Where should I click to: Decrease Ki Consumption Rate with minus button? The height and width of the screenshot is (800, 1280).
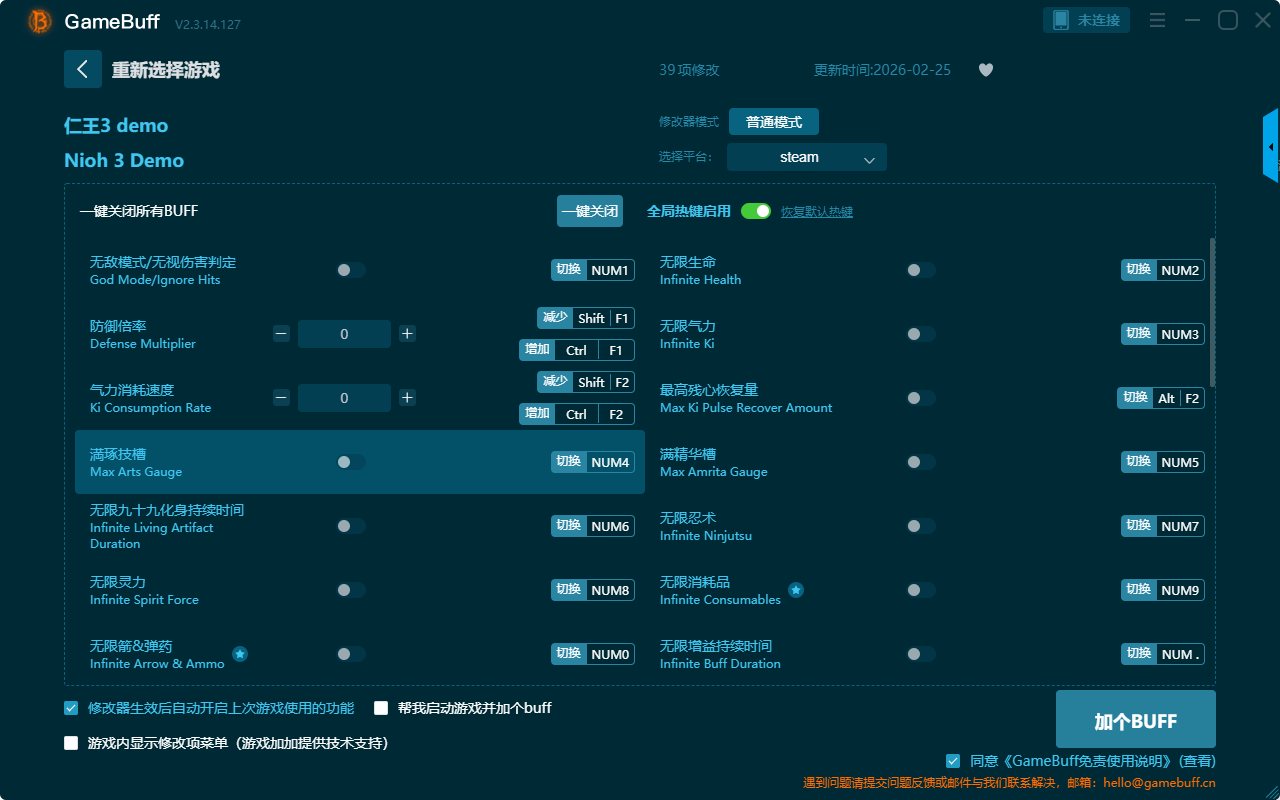point(282,398)
